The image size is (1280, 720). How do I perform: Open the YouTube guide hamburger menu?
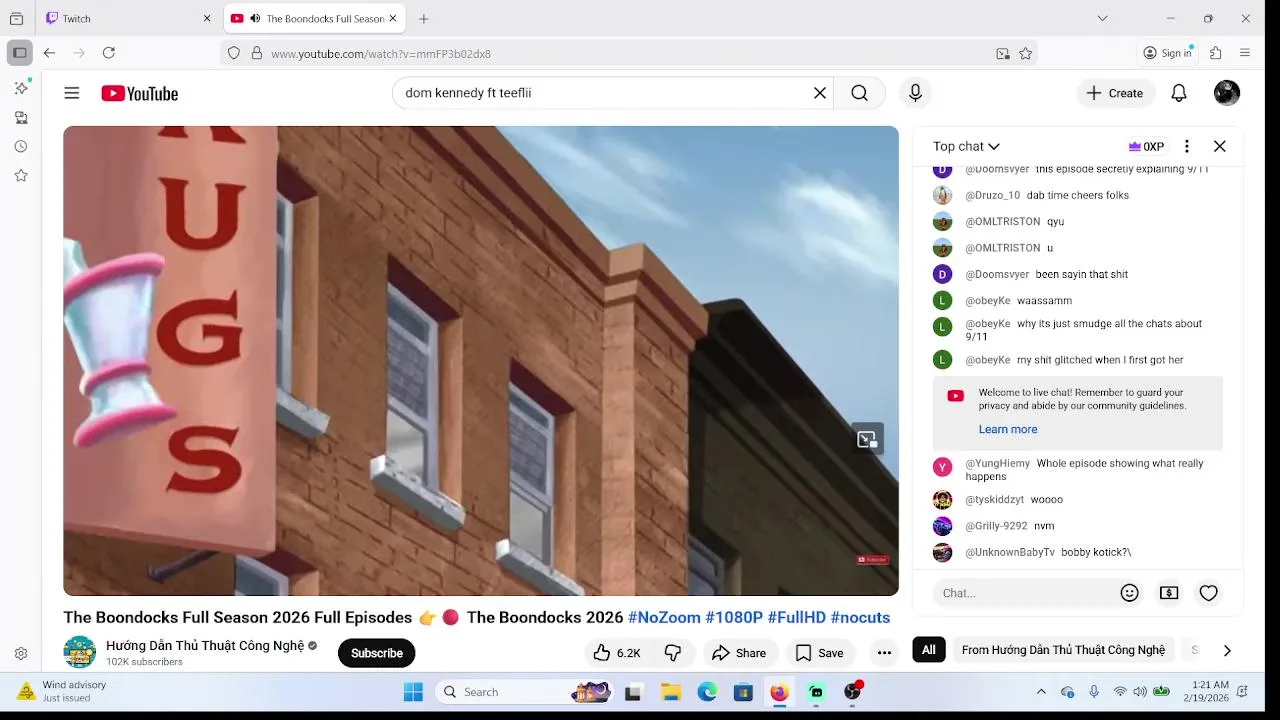pos(72,93)
